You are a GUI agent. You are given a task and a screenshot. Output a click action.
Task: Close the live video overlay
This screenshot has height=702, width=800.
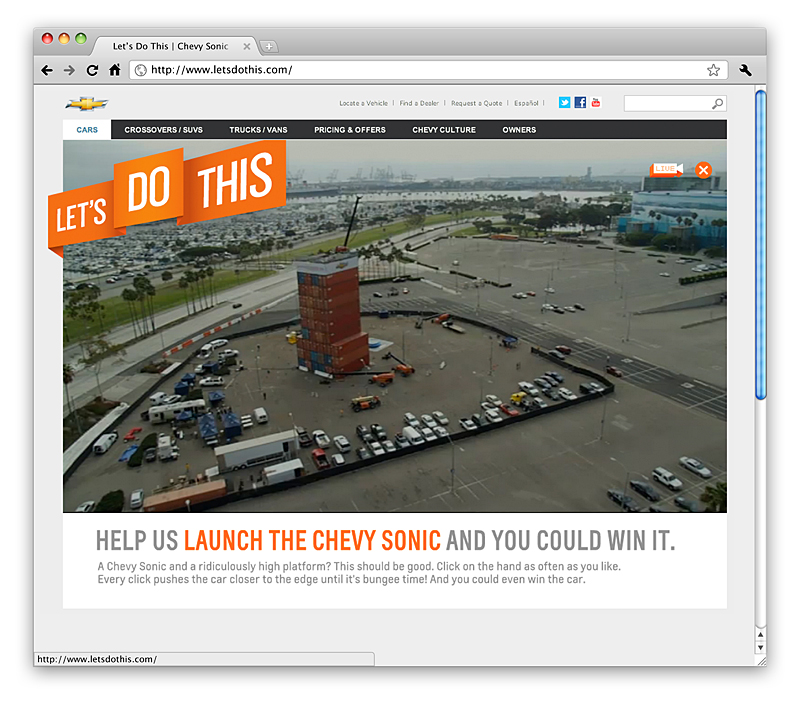click(x=703, y=170)
